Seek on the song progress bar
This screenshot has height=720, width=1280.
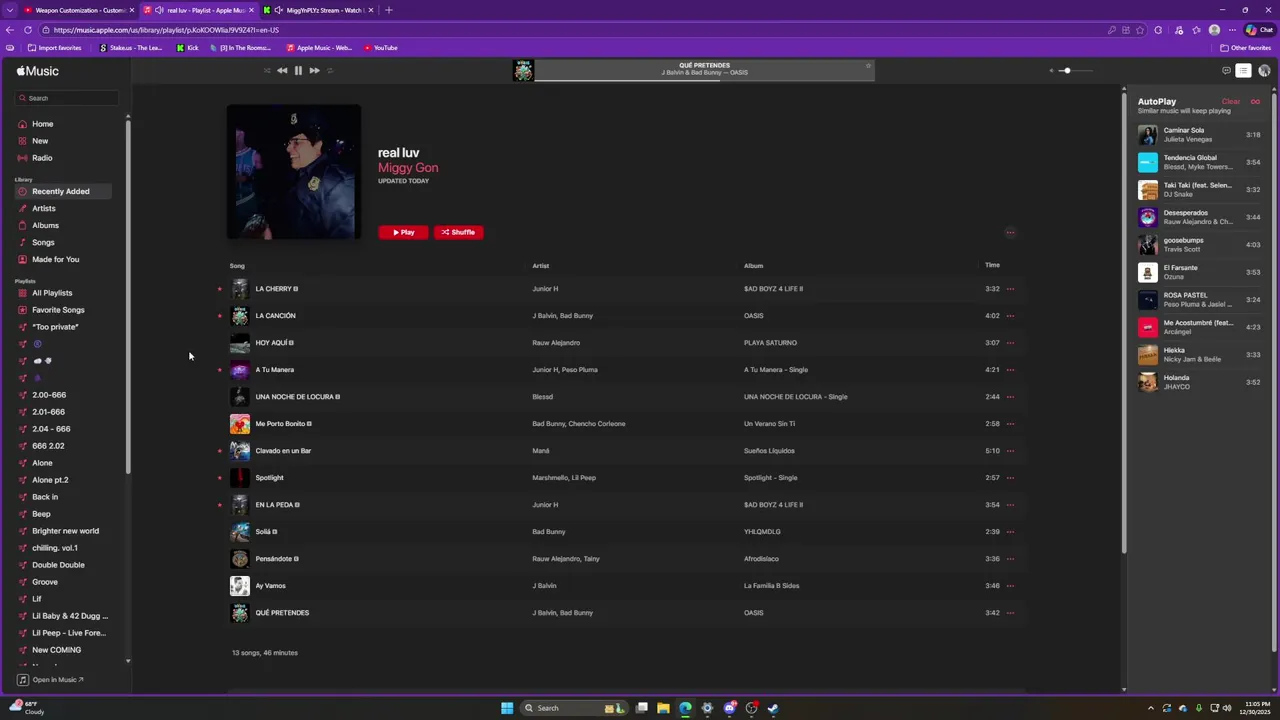(704, 79)
